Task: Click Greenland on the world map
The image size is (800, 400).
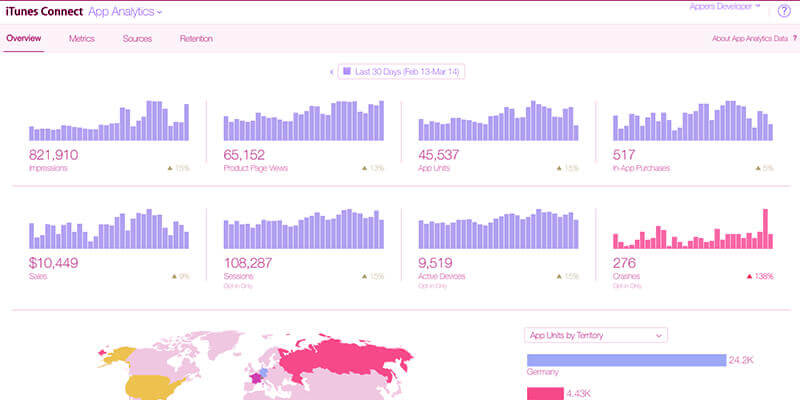Action: (224, 343)
